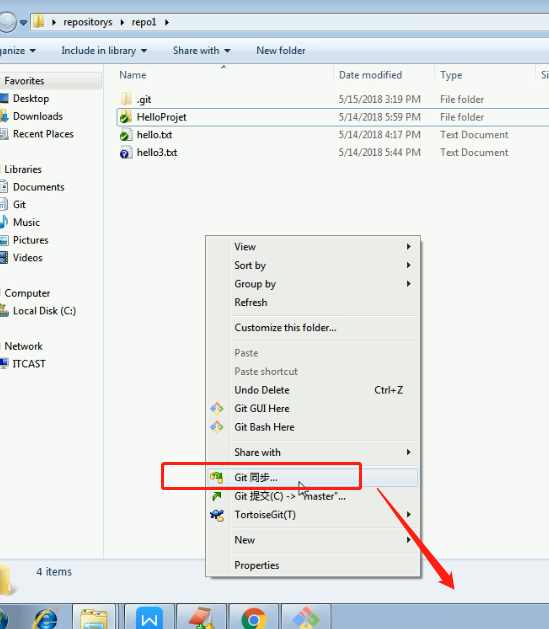Click 5/14/2018 4:17 PM date cell
The width and height of the screenshot is (549, 629).
[379, 135]
